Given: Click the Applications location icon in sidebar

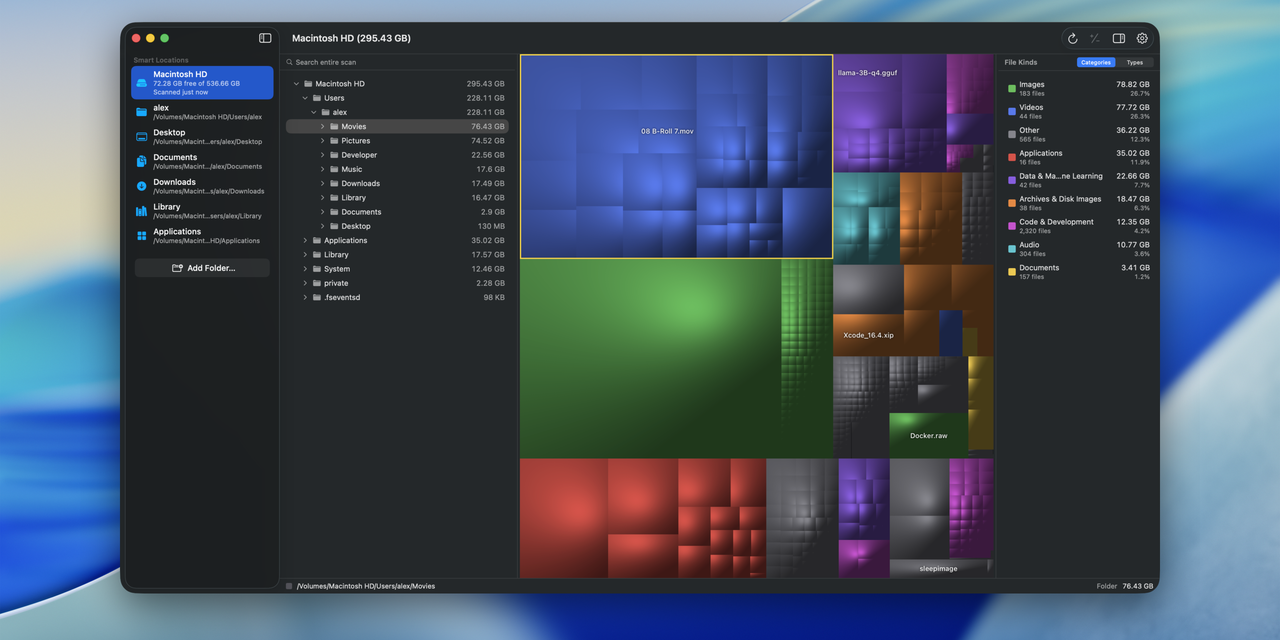Looking at the screenshot, I should click(142, 236).
